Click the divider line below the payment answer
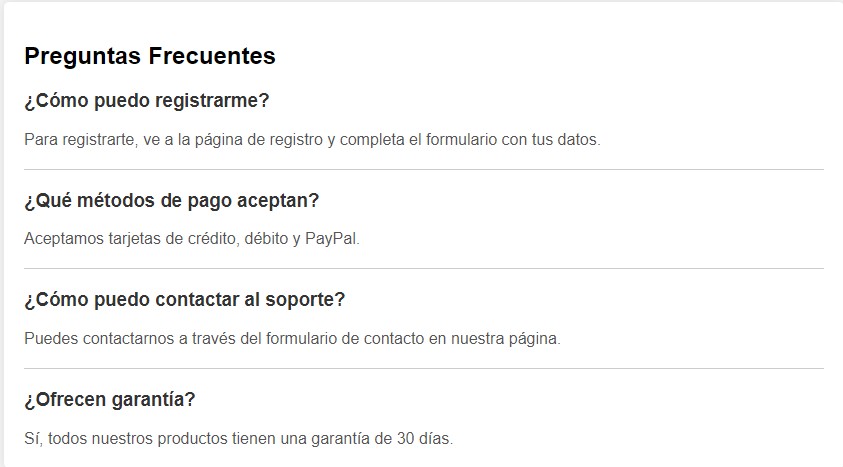This screenshot has height=467, width=843. click(423, 269)
